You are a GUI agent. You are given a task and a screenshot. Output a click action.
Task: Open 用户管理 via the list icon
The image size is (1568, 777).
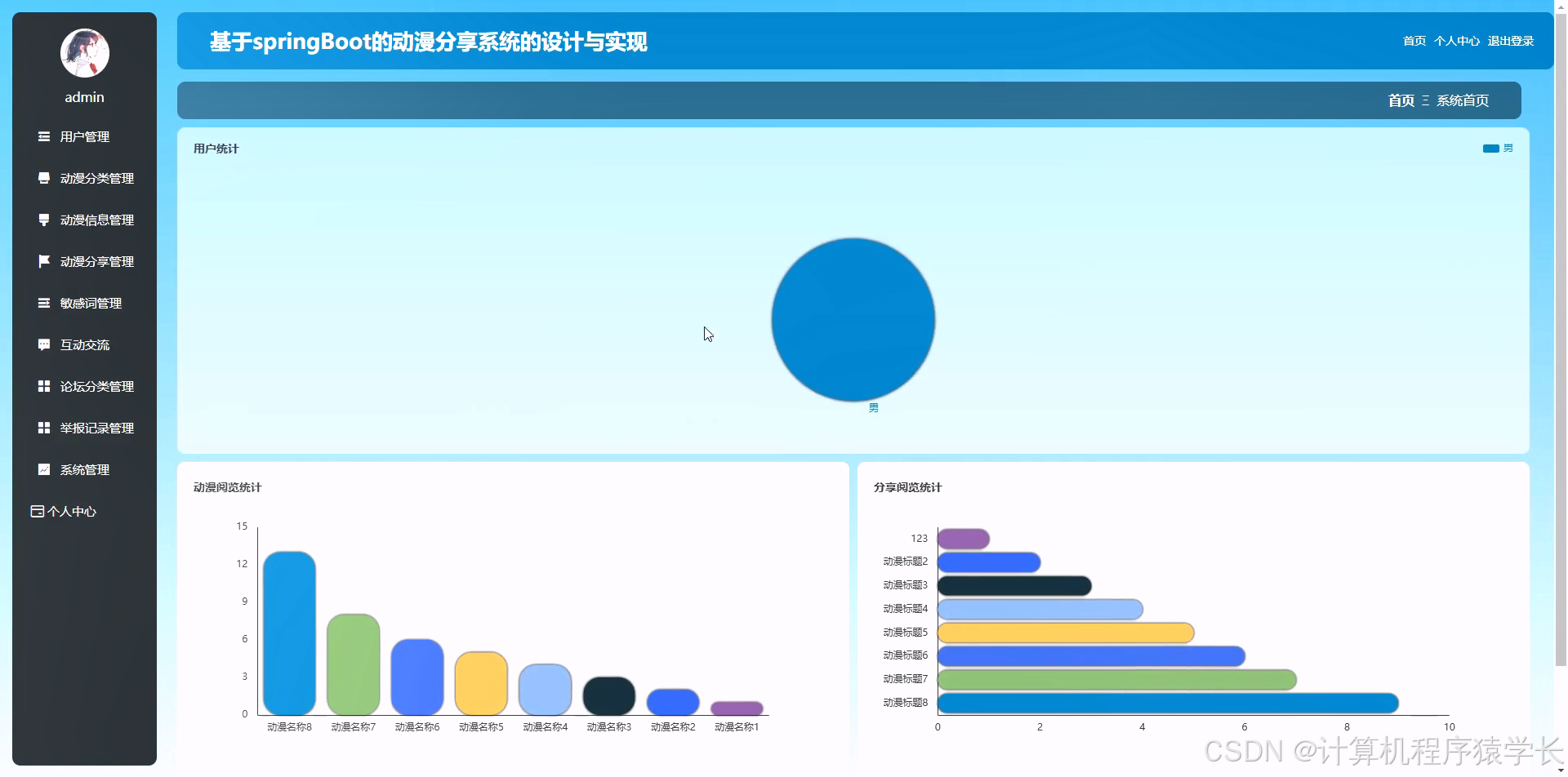tap(44, 136)
